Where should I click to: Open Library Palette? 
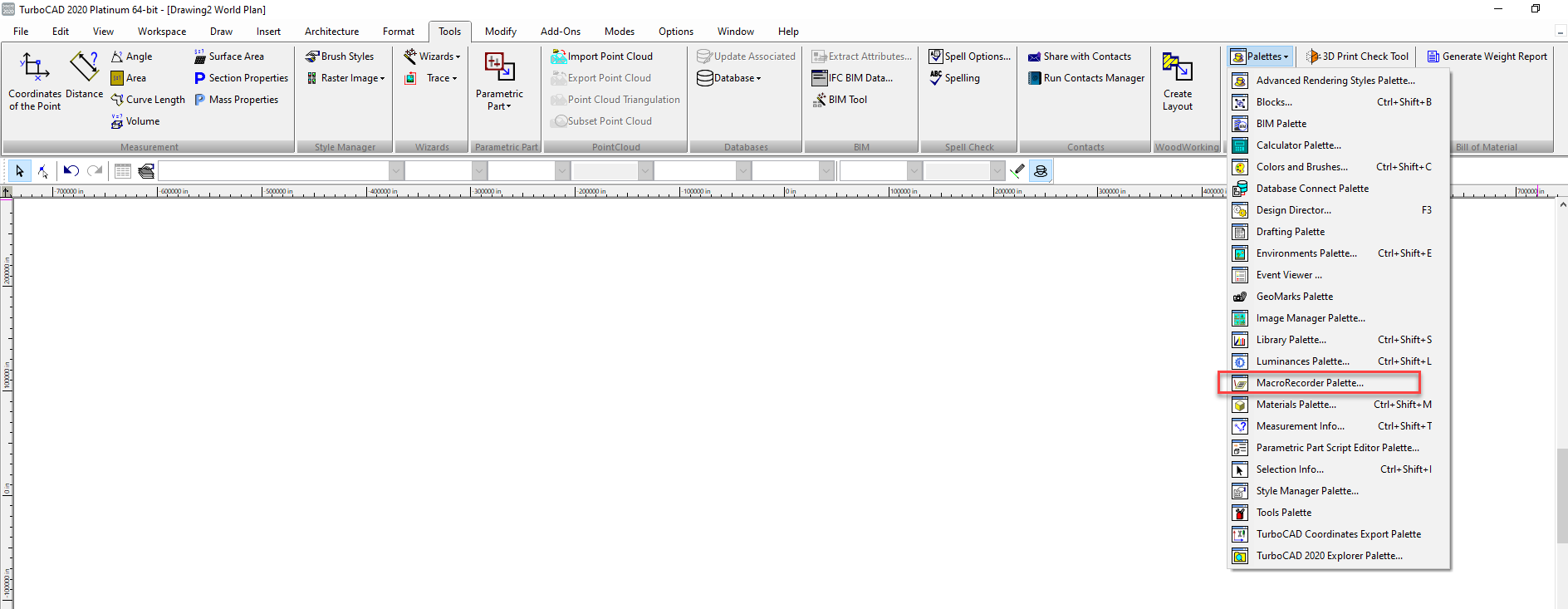point(1339,340)
